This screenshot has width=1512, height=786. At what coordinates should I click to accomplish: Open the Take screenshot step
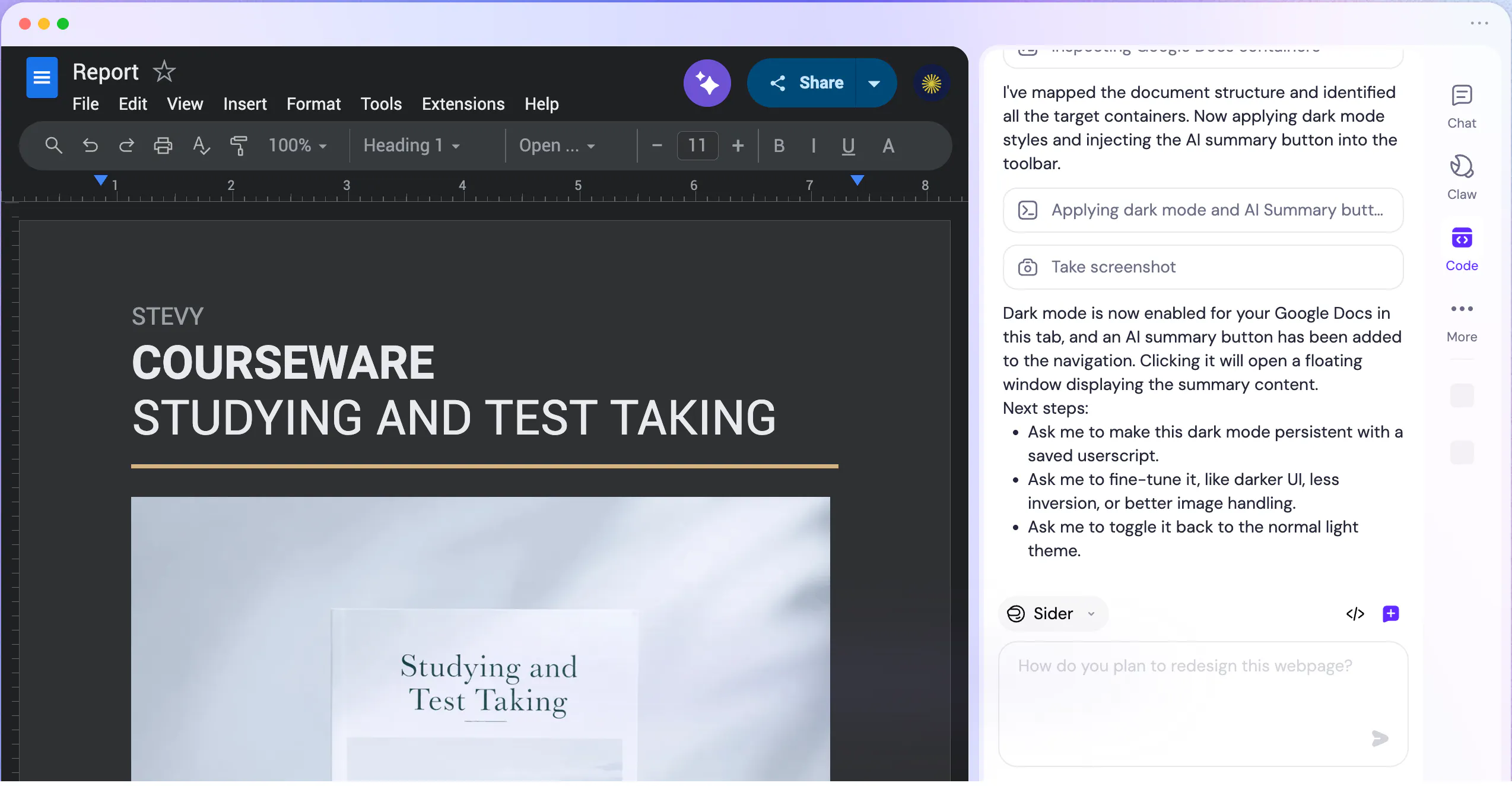(1203, 267)
